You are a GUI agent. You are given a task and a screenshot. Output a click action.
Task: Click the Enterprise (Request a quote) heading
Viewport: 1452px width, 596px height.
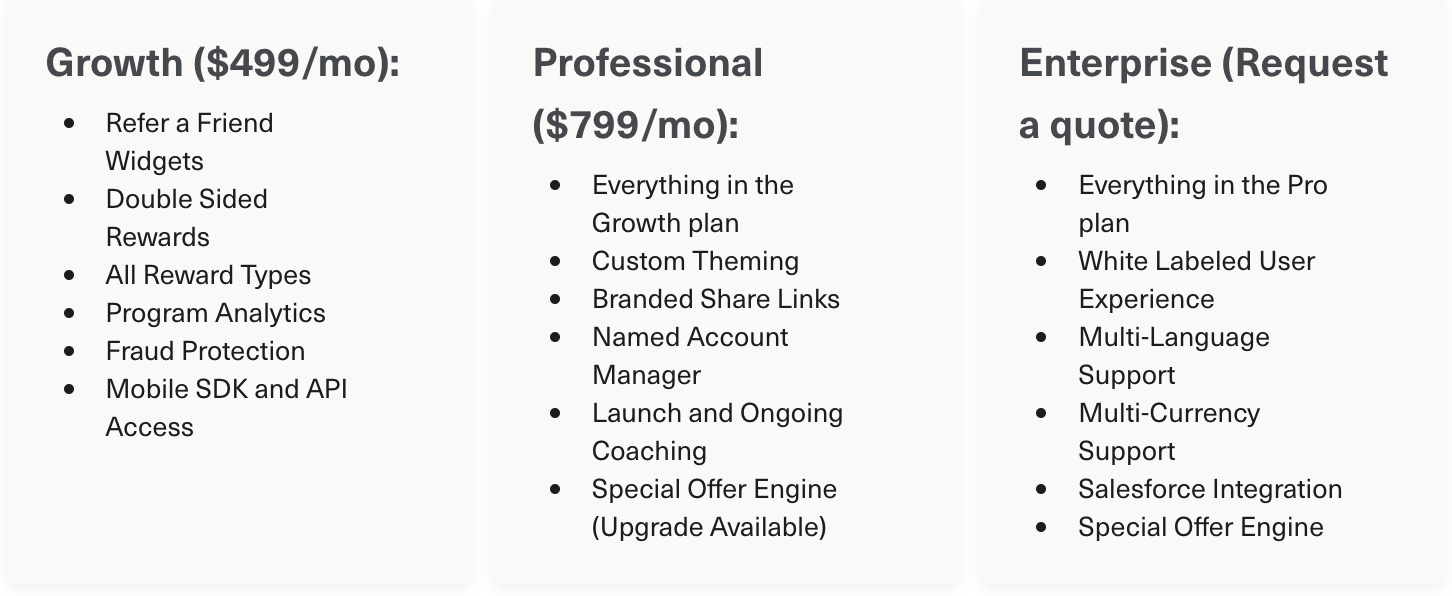1204,94
